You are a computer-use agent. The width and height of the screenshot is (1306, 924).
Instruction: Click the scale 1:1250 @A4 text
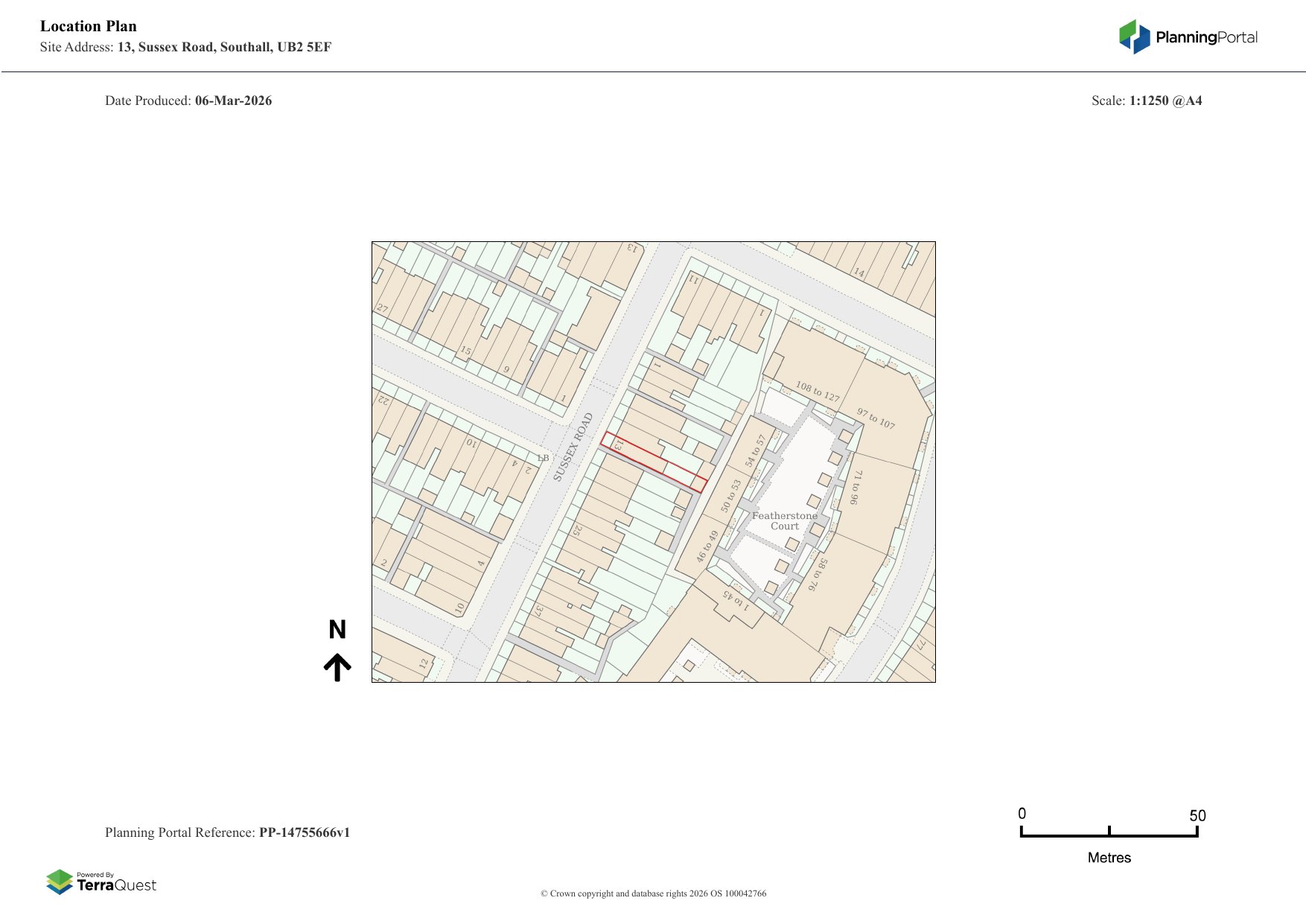point(1165,101)
